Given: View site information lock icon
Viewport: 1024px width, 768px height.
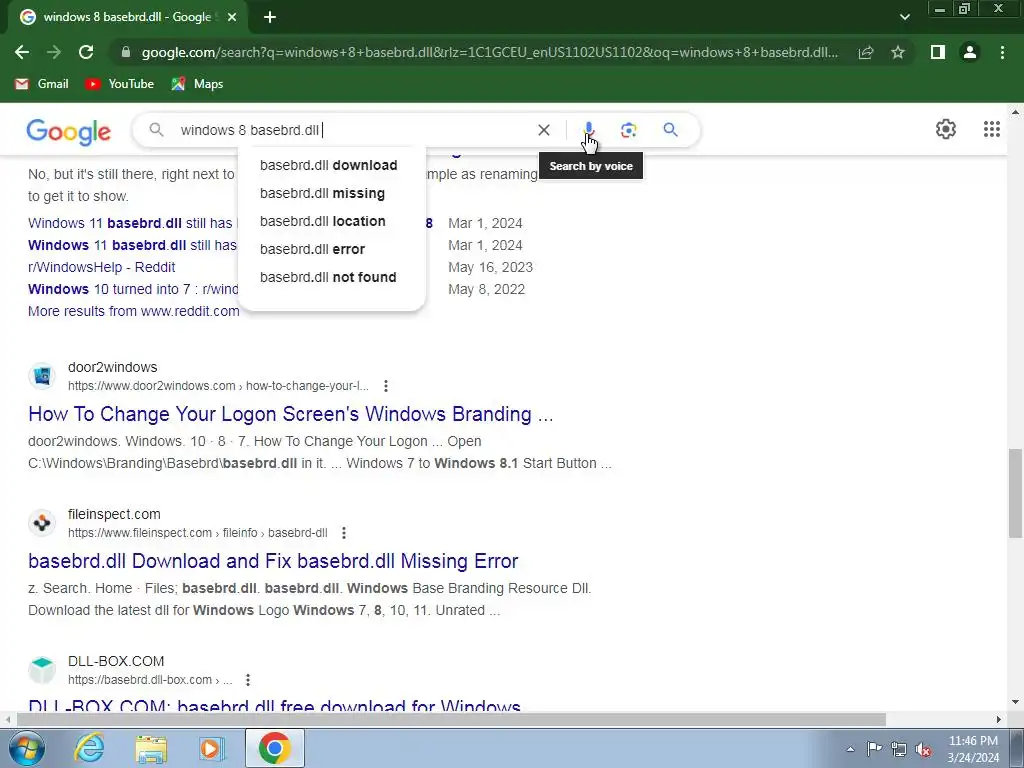Looking at the screenshot, I should [126, 52].
